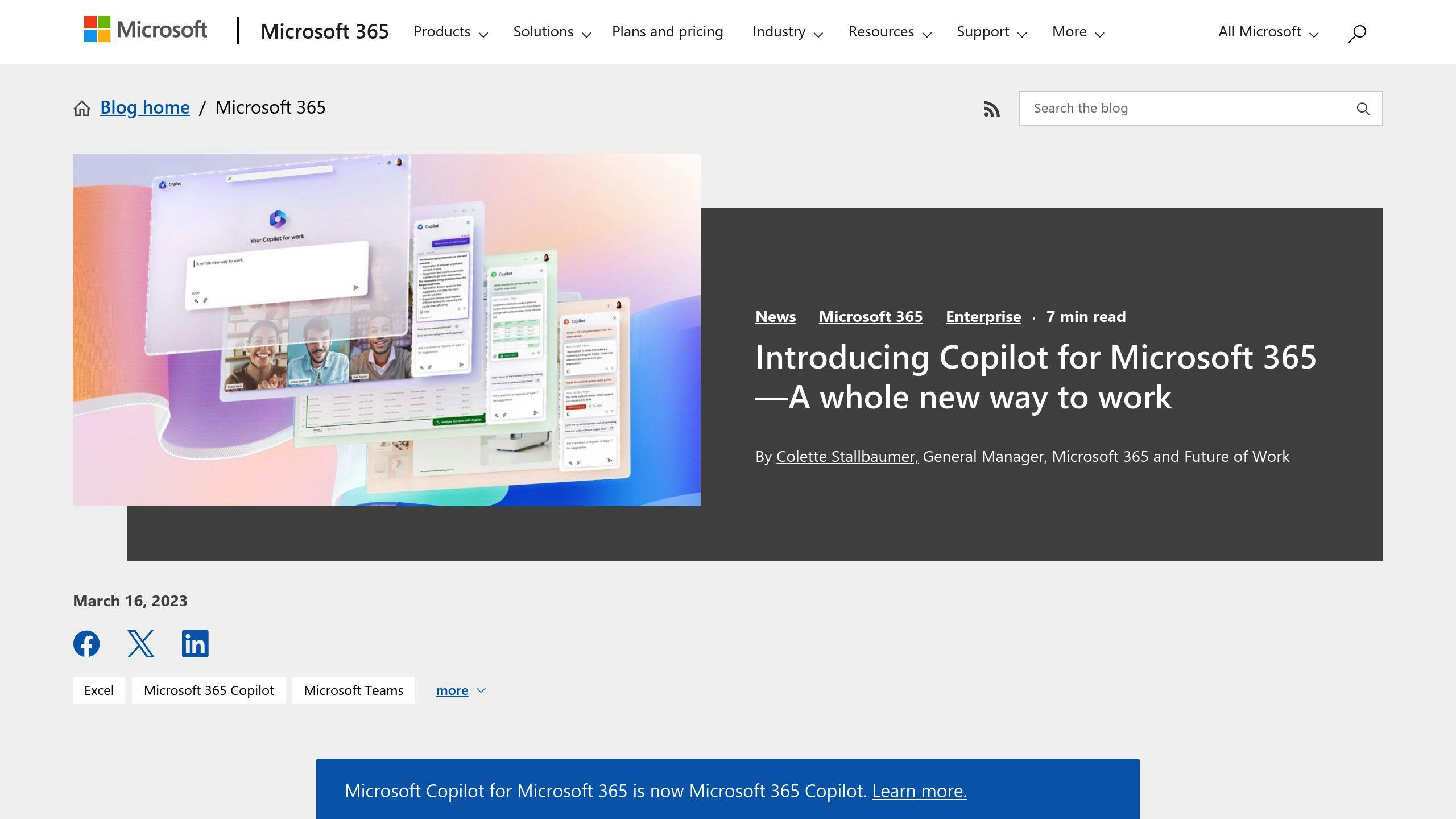Expand the Products dropdown menu
1456x819 pixels.
tap(450, 31)
